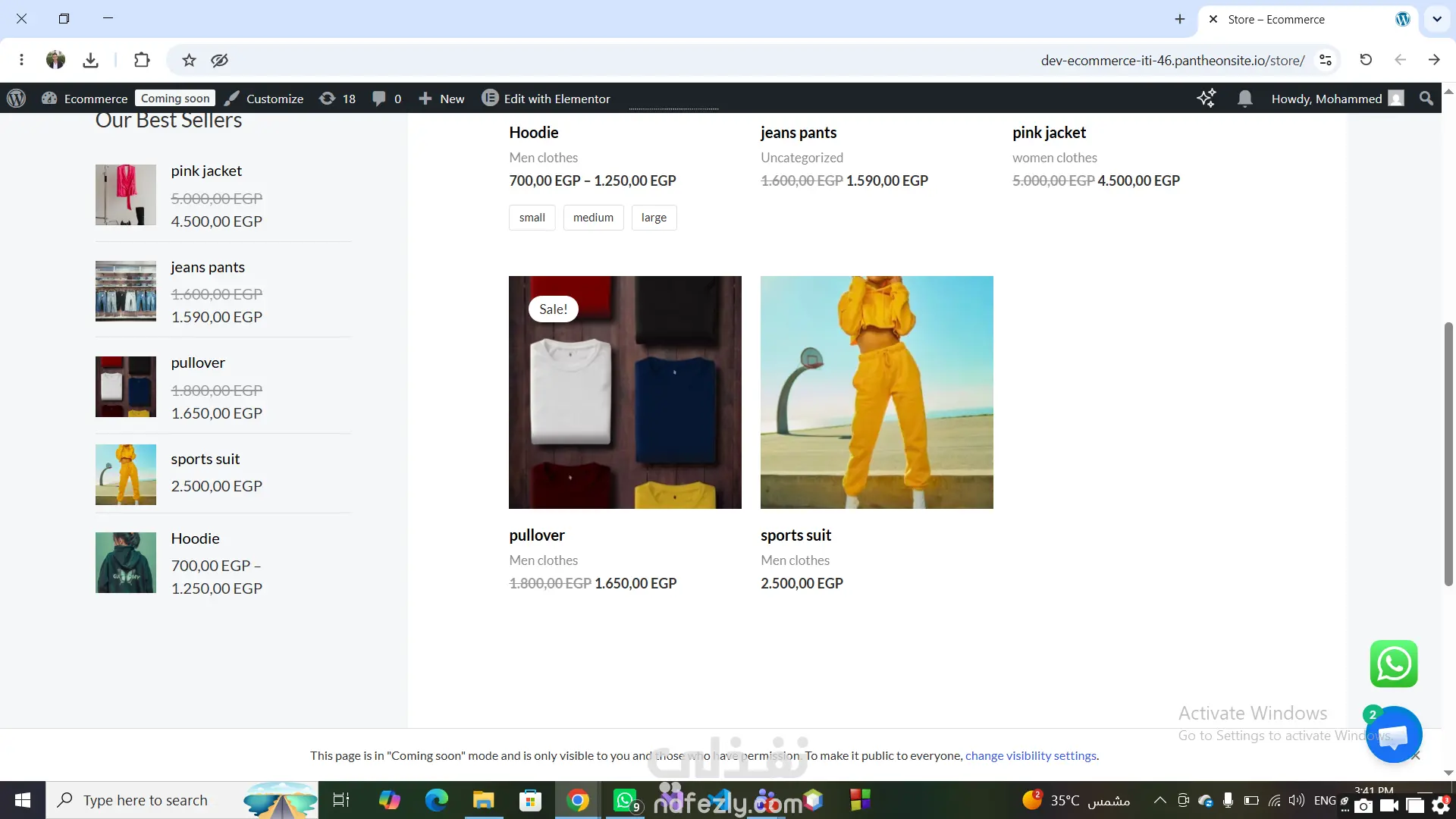This screenshot has width=1456, height=819.
Task: Bookmark this page with the star icon
Action: 189,60
